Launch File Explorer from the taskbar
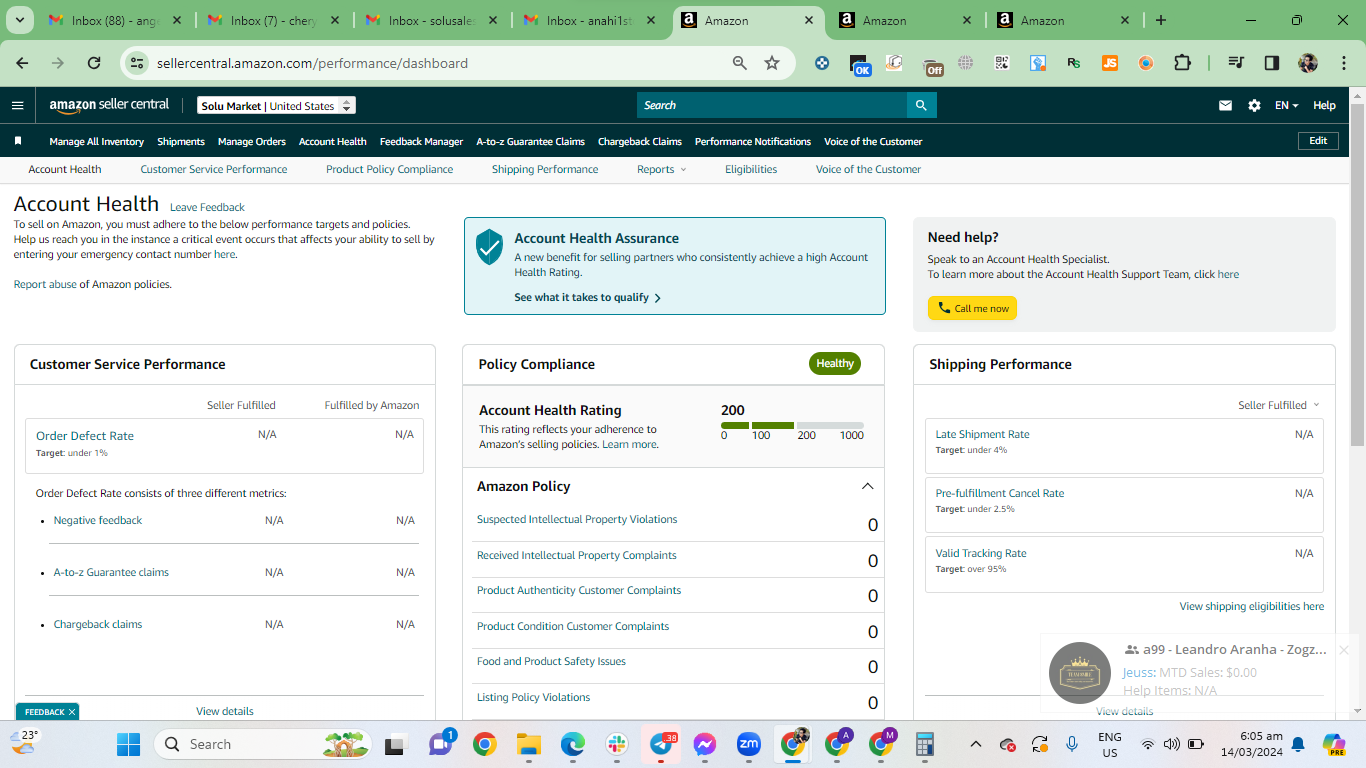Screen dimensions: 1366x768 pyautogui.click(x=528, y=744)
